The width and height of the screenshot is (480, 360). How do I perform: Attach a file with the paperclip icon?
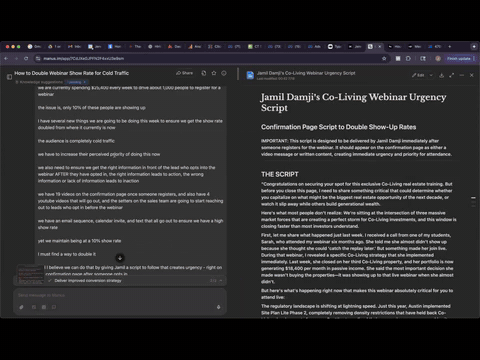click(x=21, y=307)
